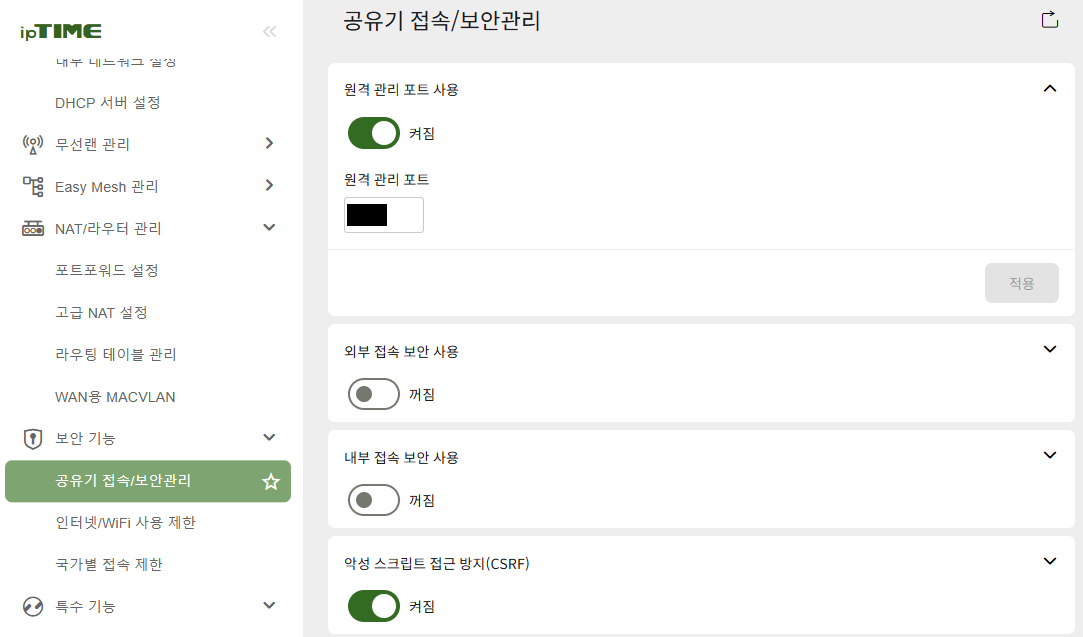Enable the 외부 접속 보안 사용 switch
The width and height of the screenshot is (1083, 637).
click(x=373, y=393)
